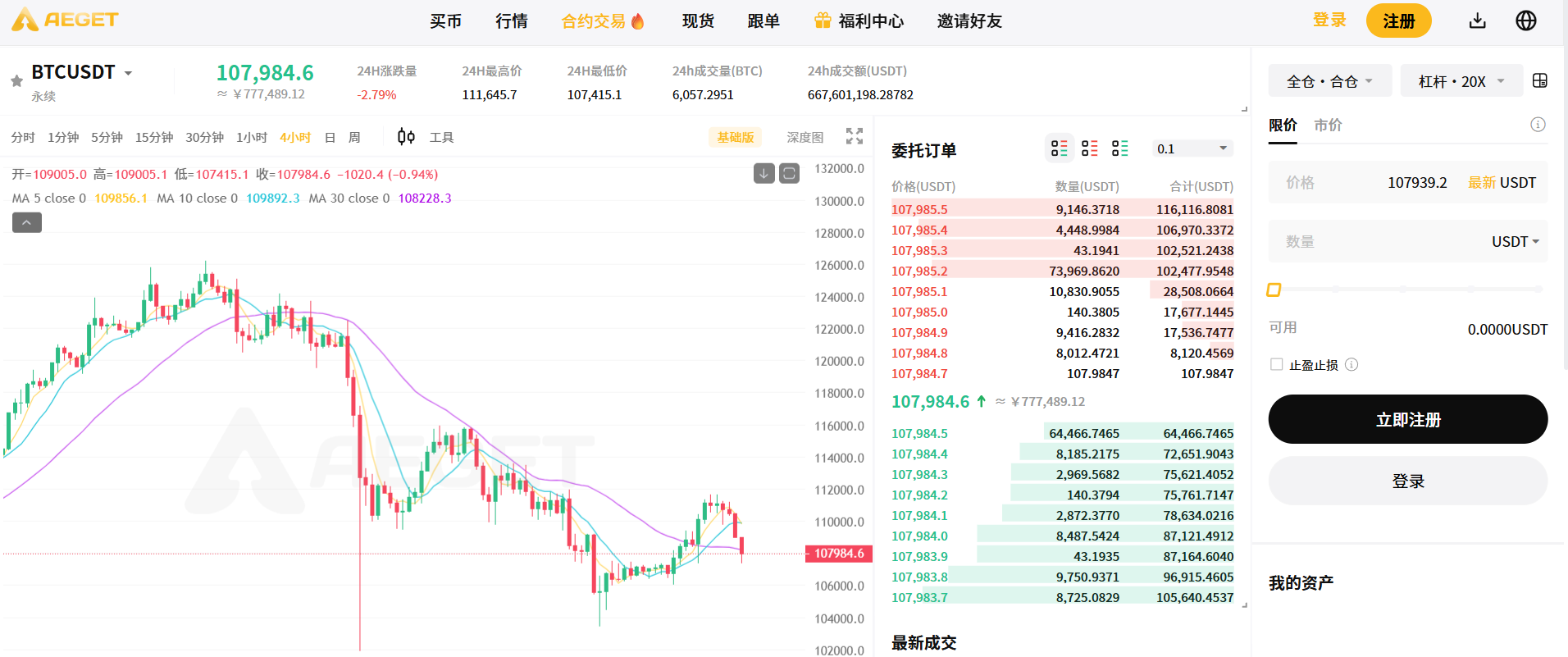Screen dimensions: 1568x657
Task: Open the BTCUSDT pair selector dropdown
Action: [128, 73]
